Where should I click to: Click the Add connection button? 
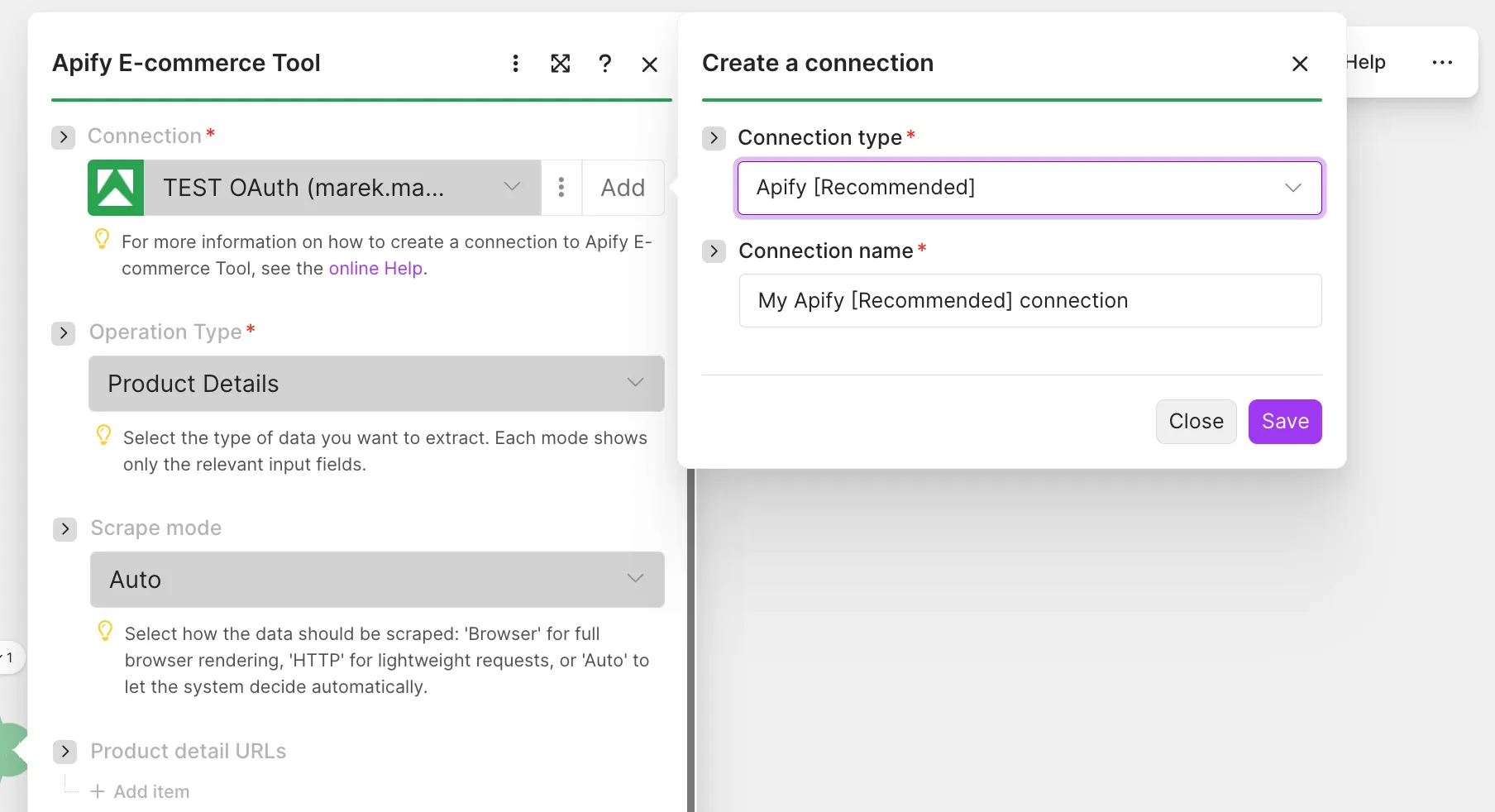pyautogui.click(x=623, y=188)
